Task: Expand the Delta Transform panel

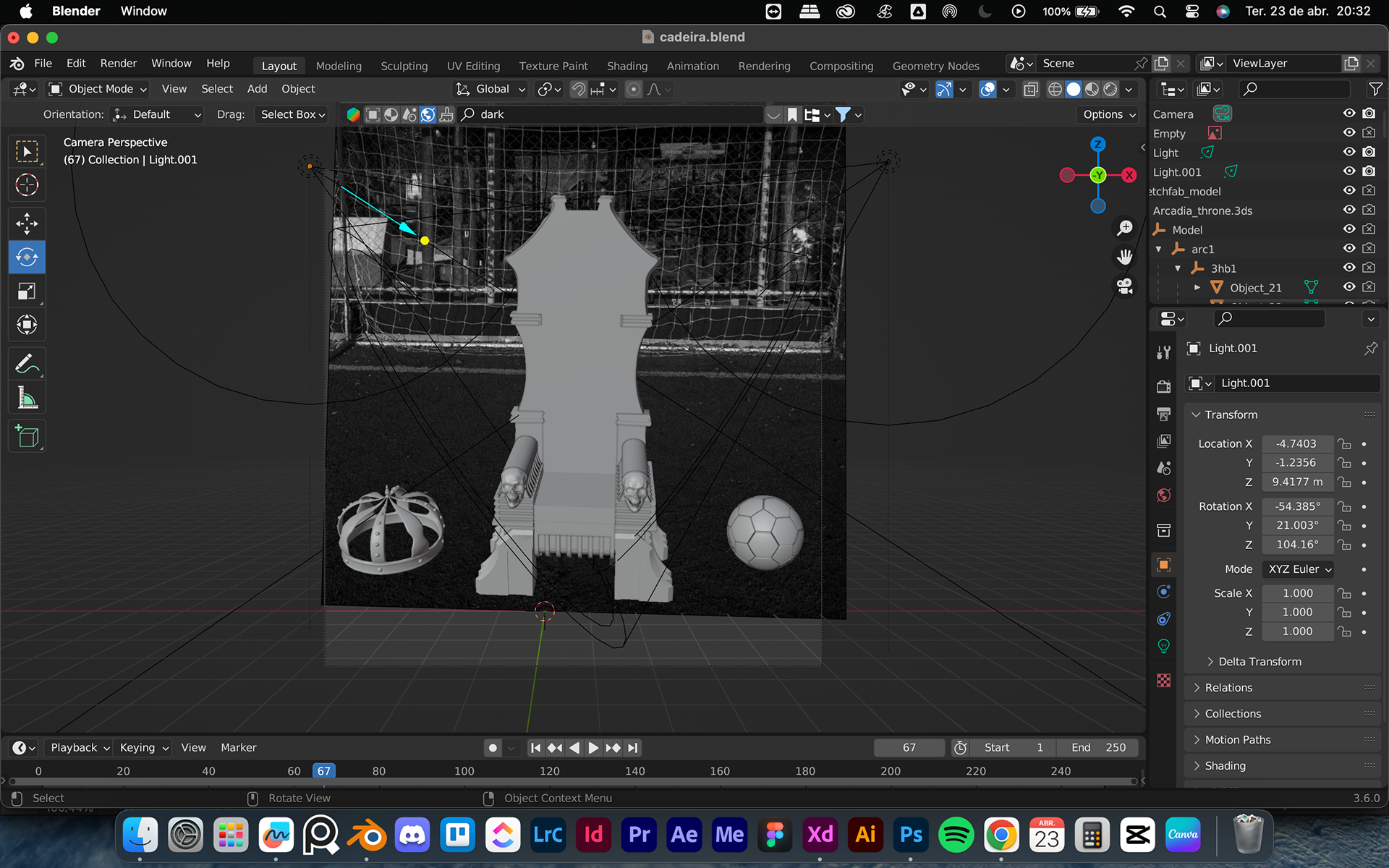Action: point(1260,662)
